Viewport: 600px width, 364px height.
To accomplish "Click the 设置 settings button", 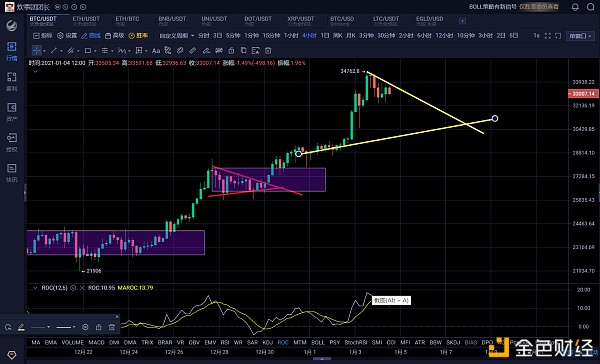I will (x=67, y=36).
